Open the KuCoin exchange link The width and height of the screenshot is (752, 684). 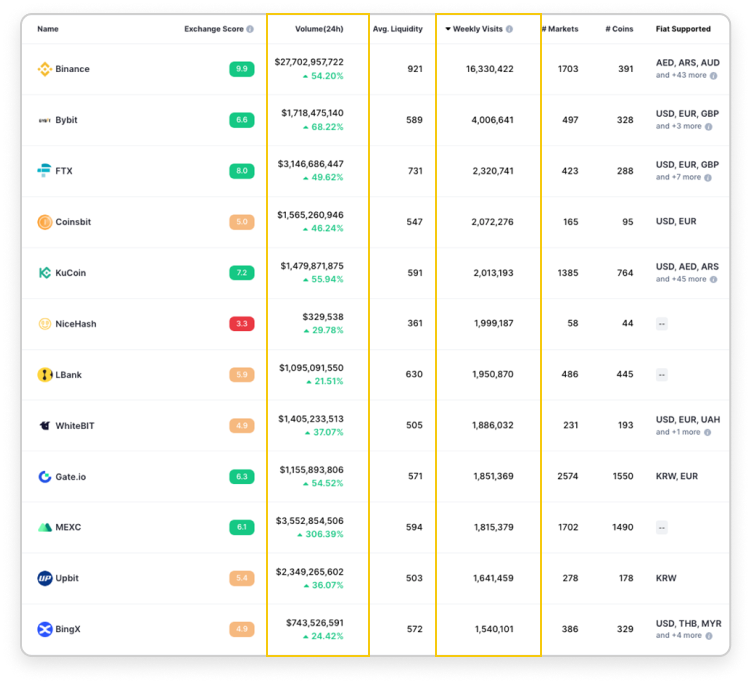coord(70,273)
